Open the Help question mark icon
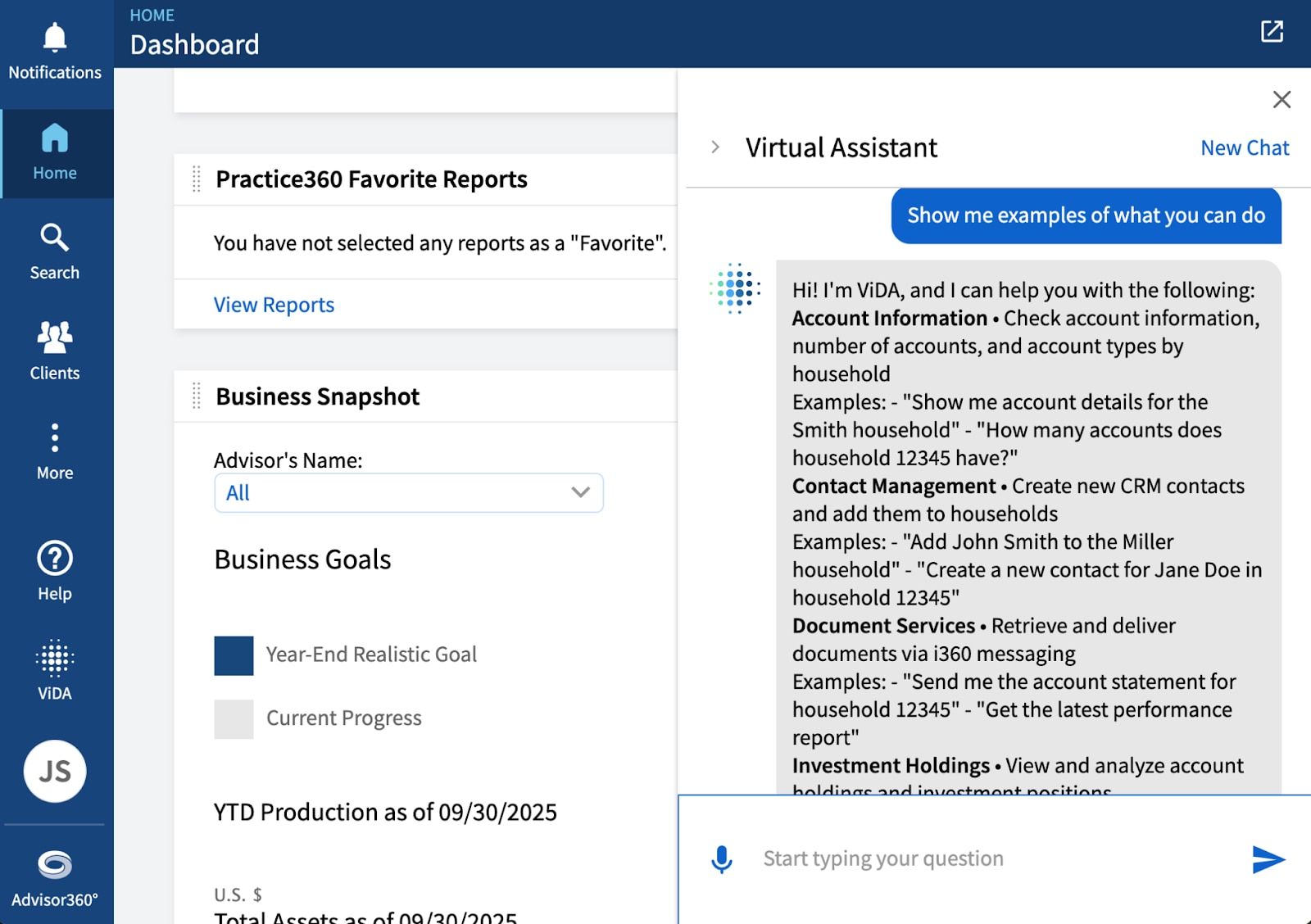 [x=55, y=559]
